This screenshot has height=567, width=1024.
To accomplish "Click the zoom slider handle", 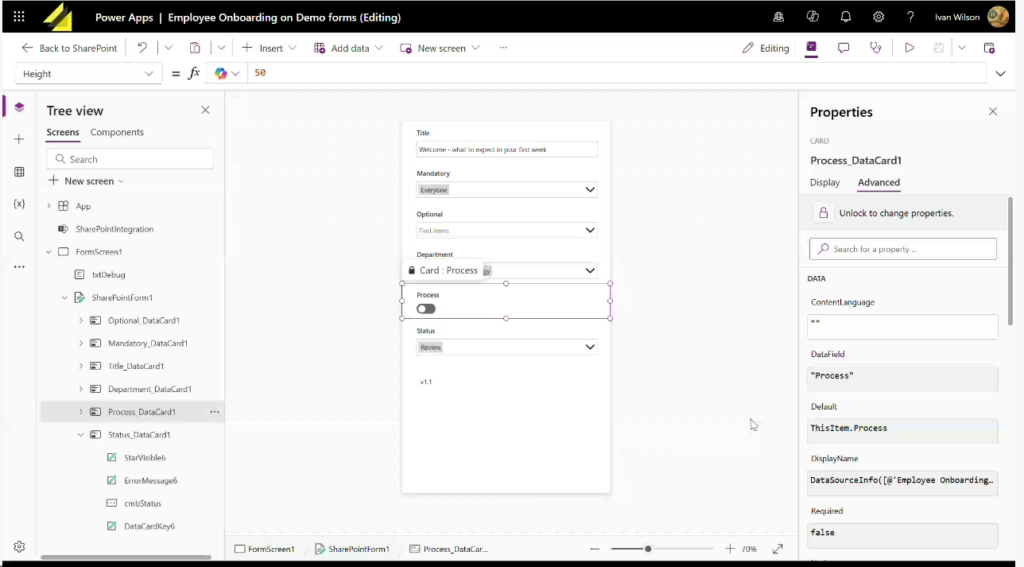I will pos(648,549).
